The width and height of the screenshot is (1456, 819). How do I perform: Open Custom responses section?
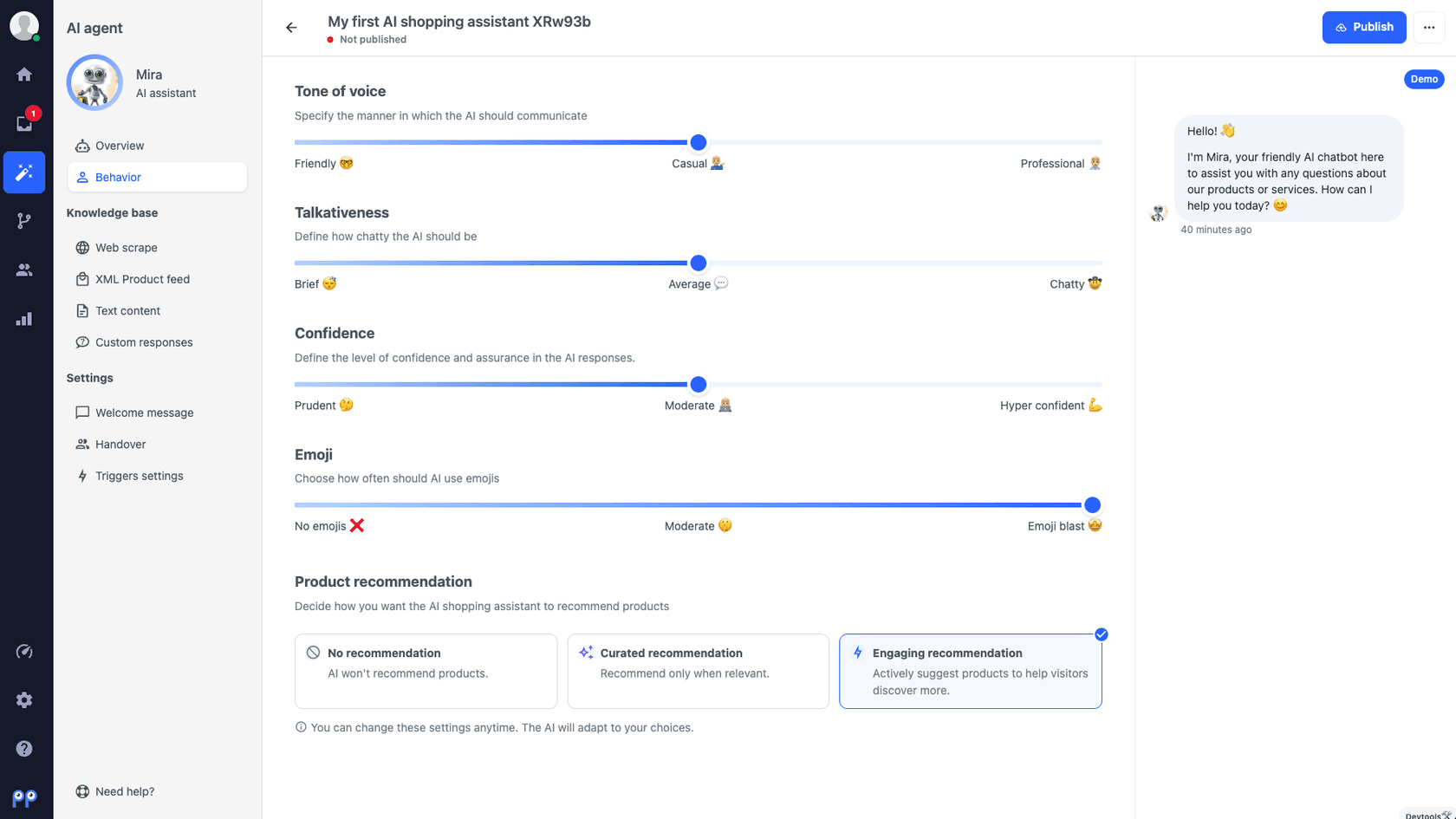(x=157, y=342)
